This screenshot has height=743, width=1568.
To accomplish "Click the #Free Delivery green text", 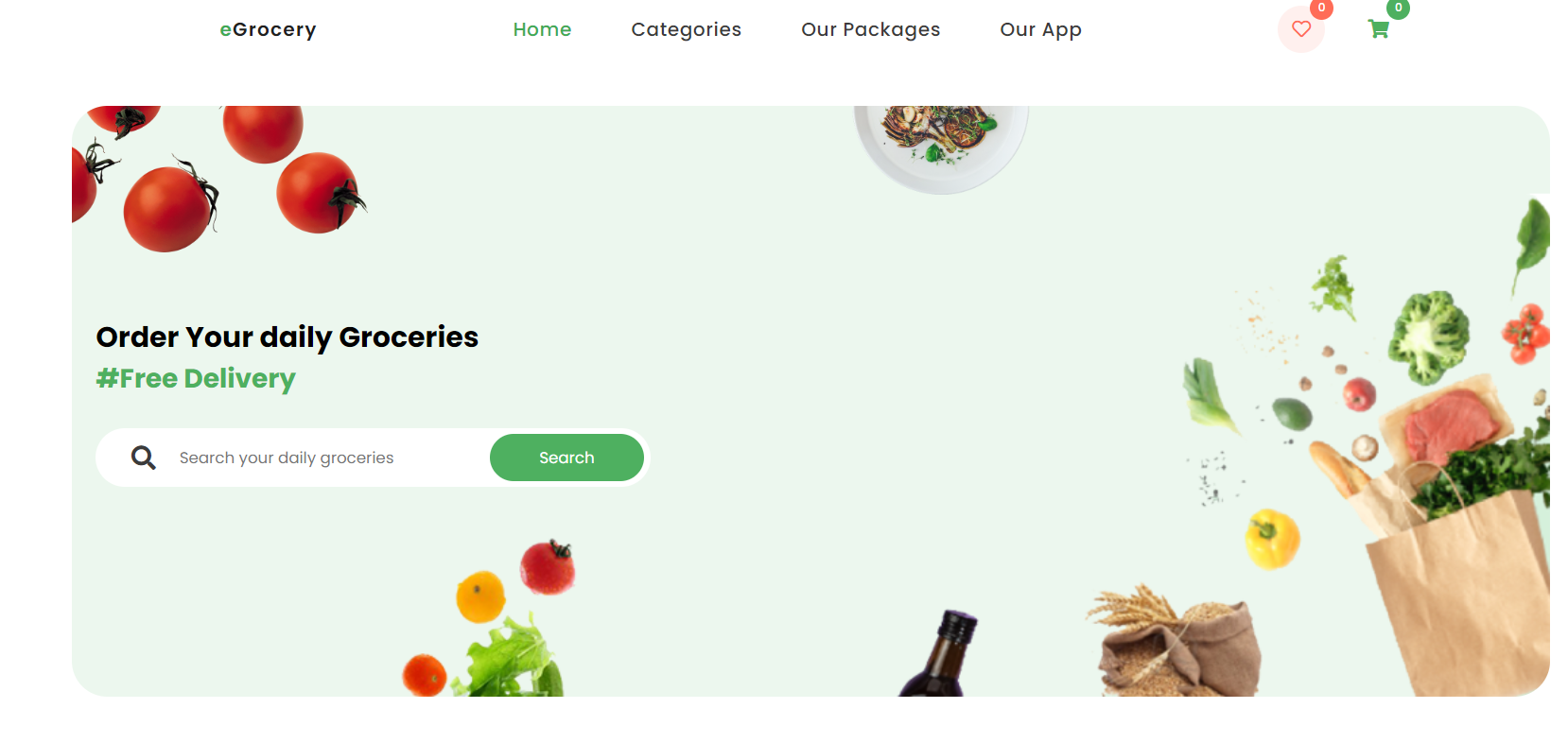I will tap(196, 378).
